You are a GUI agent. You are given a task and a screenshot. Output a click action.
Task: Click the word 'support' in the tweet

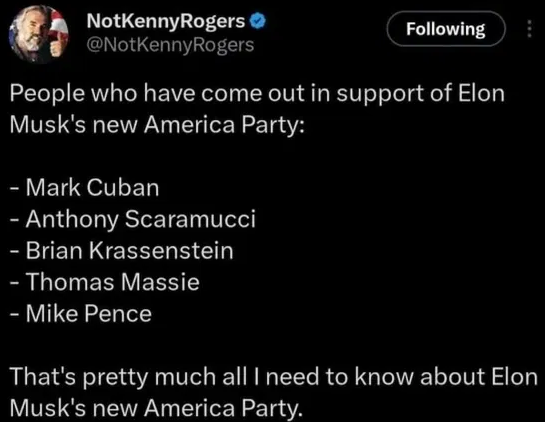(x=380, y=95)
